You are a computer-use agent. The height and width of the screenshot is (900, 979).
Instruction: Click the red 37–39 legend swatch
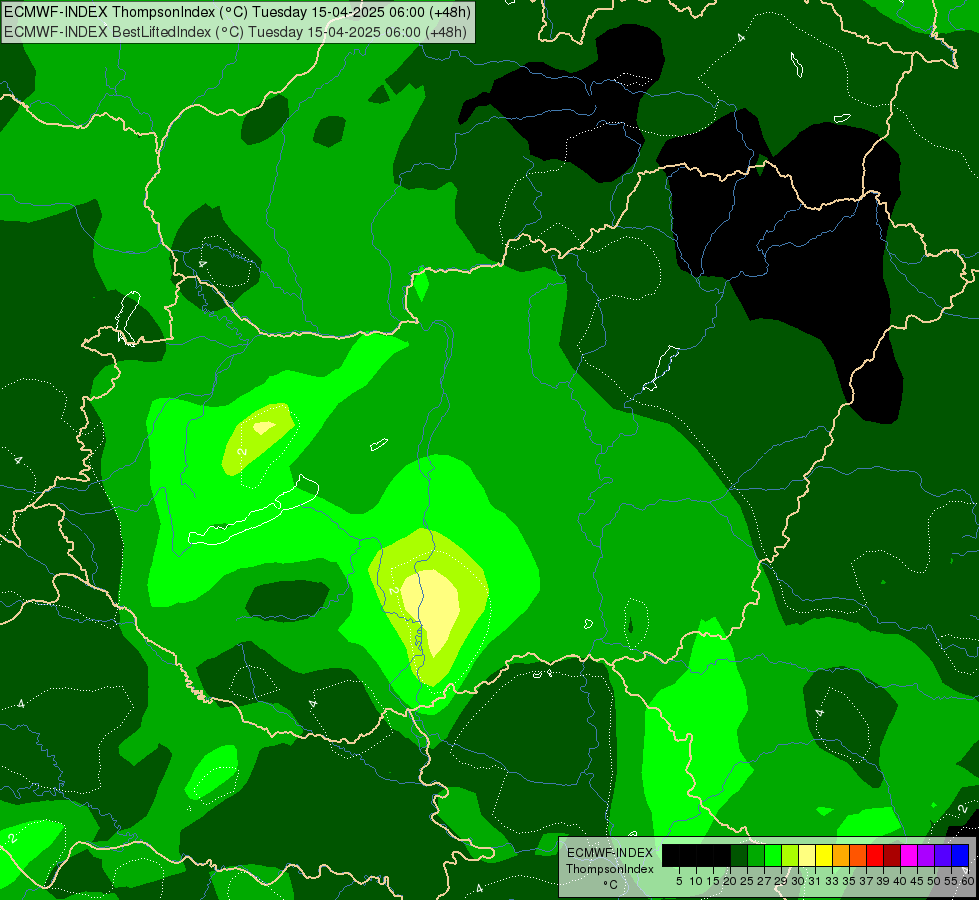click(x=875, y=855)
